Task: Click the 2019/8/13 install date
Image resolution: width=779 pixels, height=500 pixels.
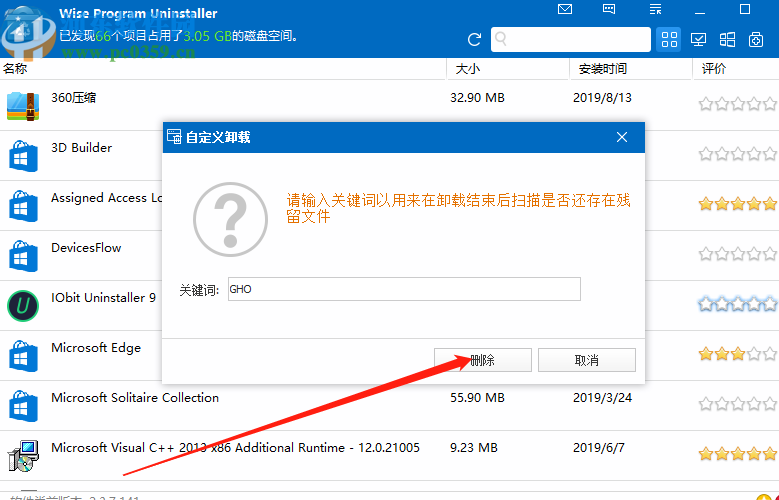Action: (602, 98)
